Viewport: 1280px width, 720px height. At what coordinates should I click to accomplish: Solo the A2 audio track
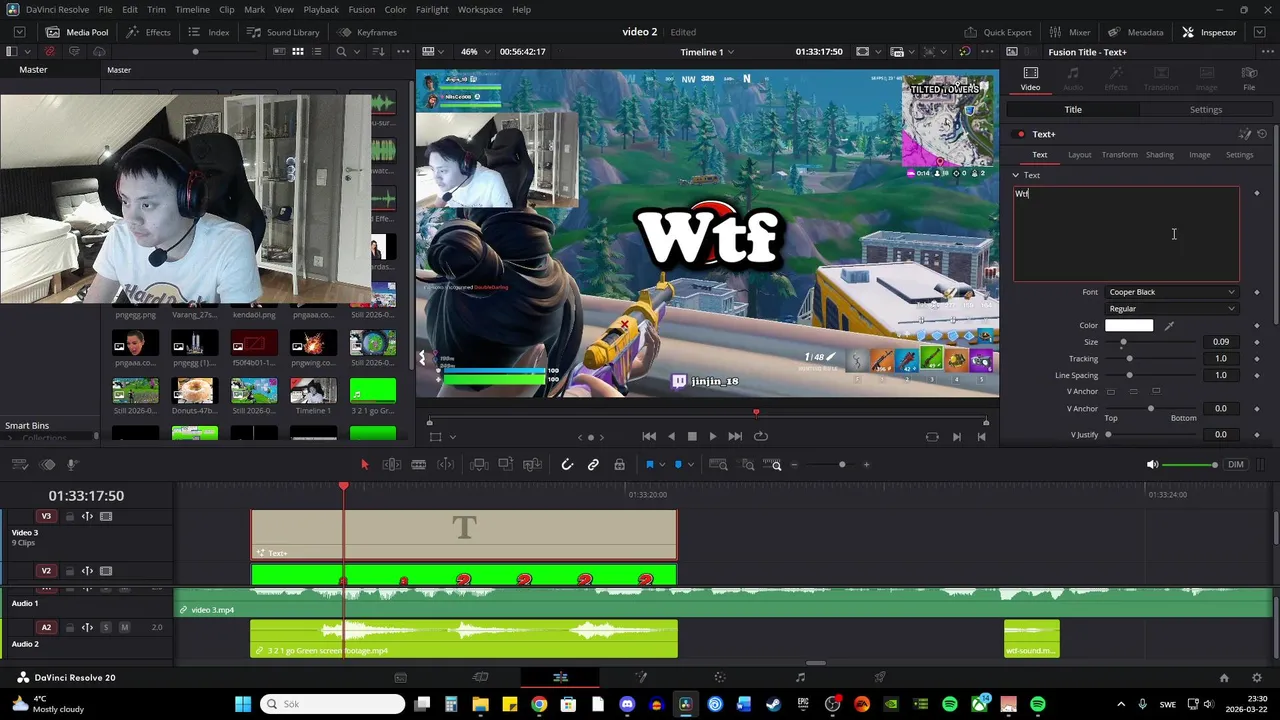coord(107,627)
